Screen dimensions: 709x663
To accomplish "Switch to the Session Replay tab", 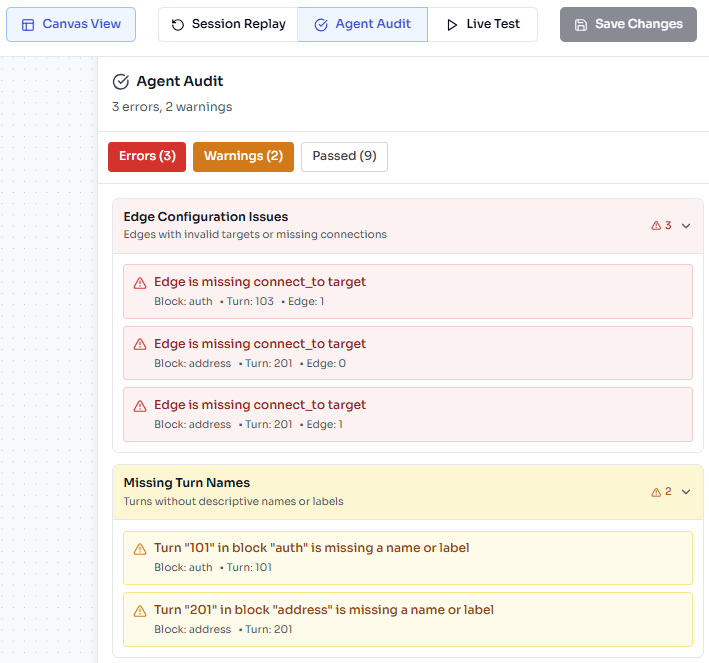I will pos(228,24).
